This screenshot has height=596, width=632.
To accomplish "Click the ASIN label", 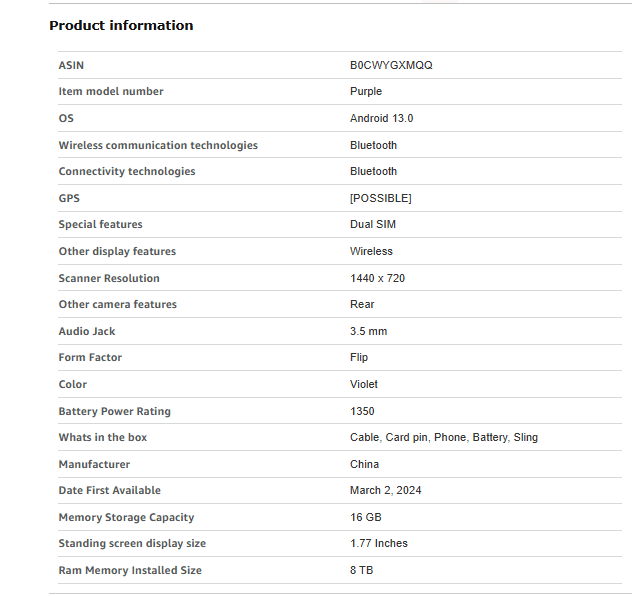I will point(71,65).
